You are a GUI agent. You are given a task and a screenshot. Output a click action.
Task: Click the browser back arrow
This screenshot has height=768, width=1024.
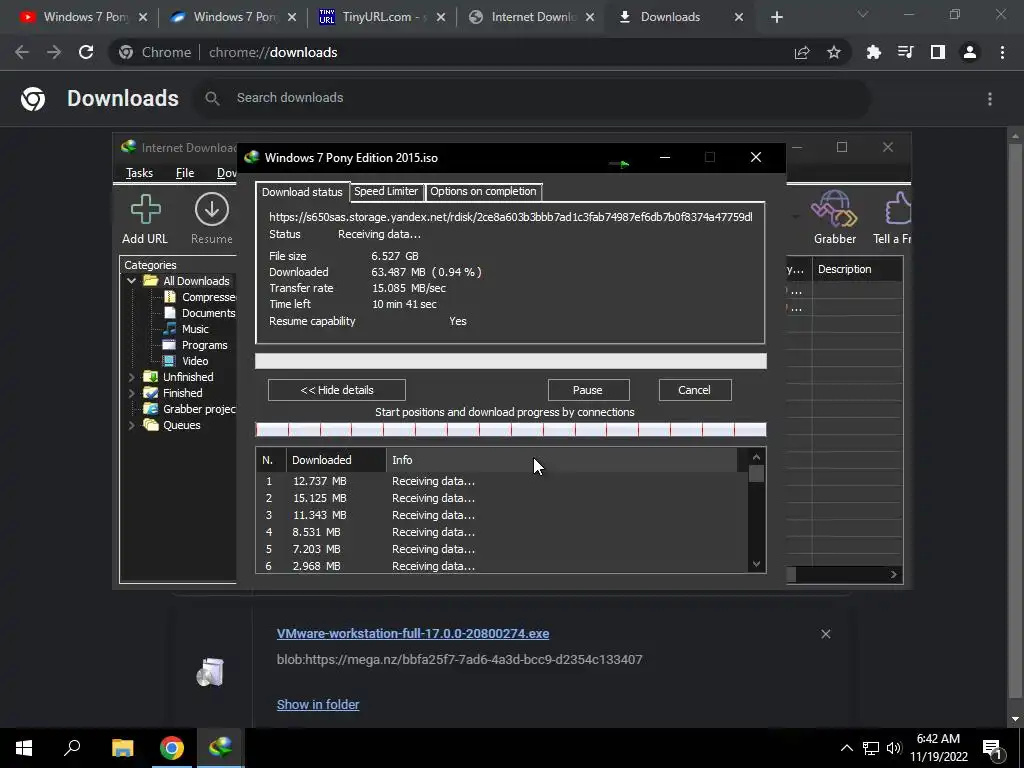point(22,52)
